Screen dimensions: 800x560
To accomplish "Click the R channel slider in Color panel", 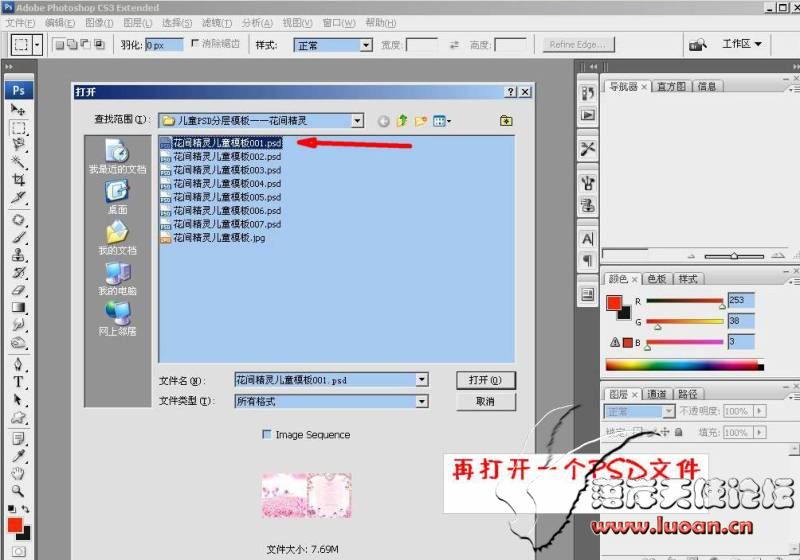I will click(685, 301).
